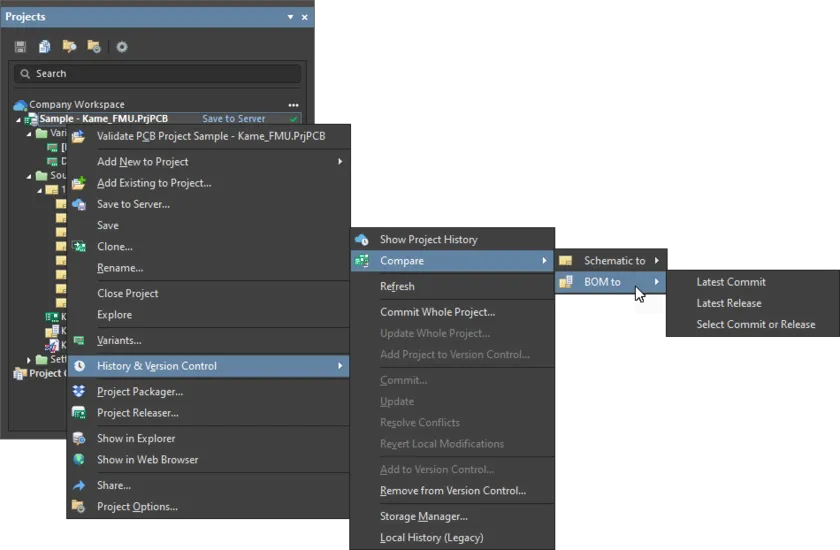Open Company Workspace three-dot menu
This screenshot has width=840, height=550.
(x=293, y=105)
